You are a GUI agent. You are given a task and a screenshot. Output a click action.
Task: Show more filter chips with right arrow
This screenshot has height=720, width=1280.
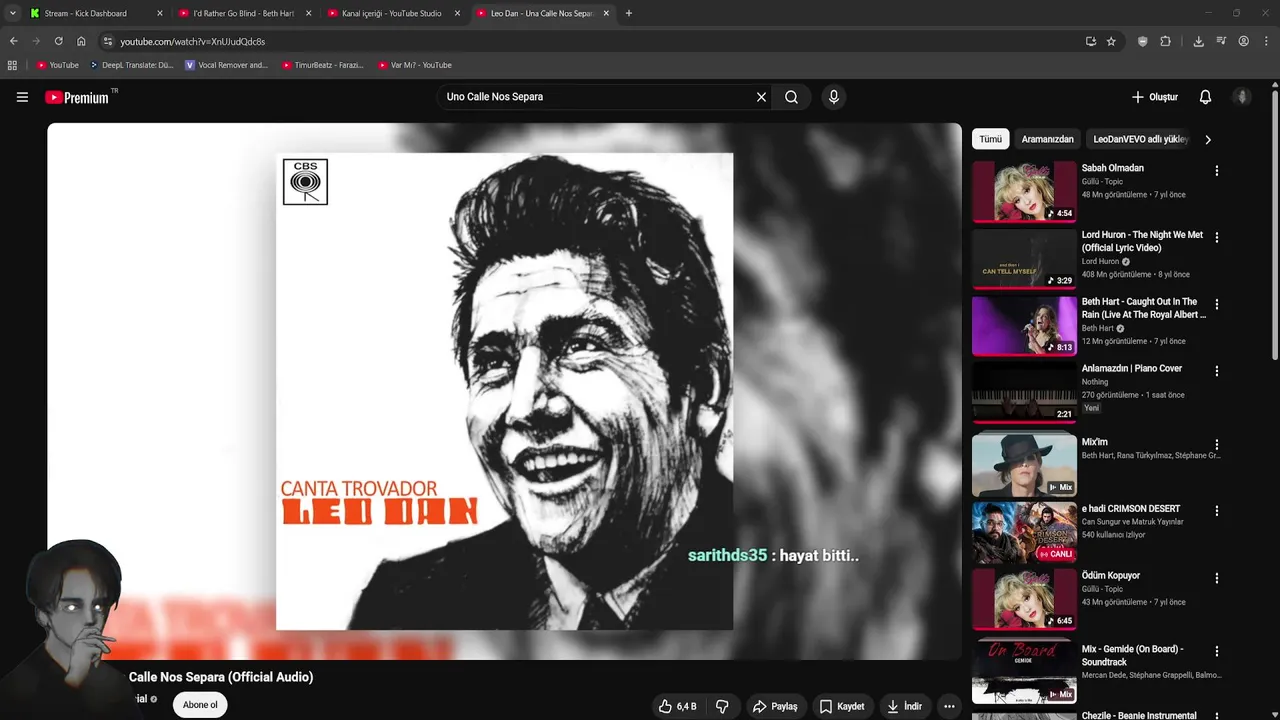click(x=1208, y=139)
